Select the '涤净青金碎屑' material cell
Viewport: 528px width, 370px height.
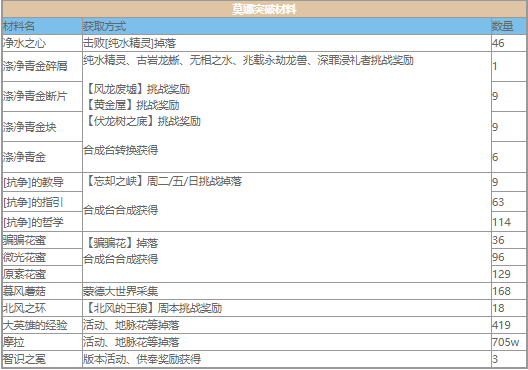[x=42, y=66]
